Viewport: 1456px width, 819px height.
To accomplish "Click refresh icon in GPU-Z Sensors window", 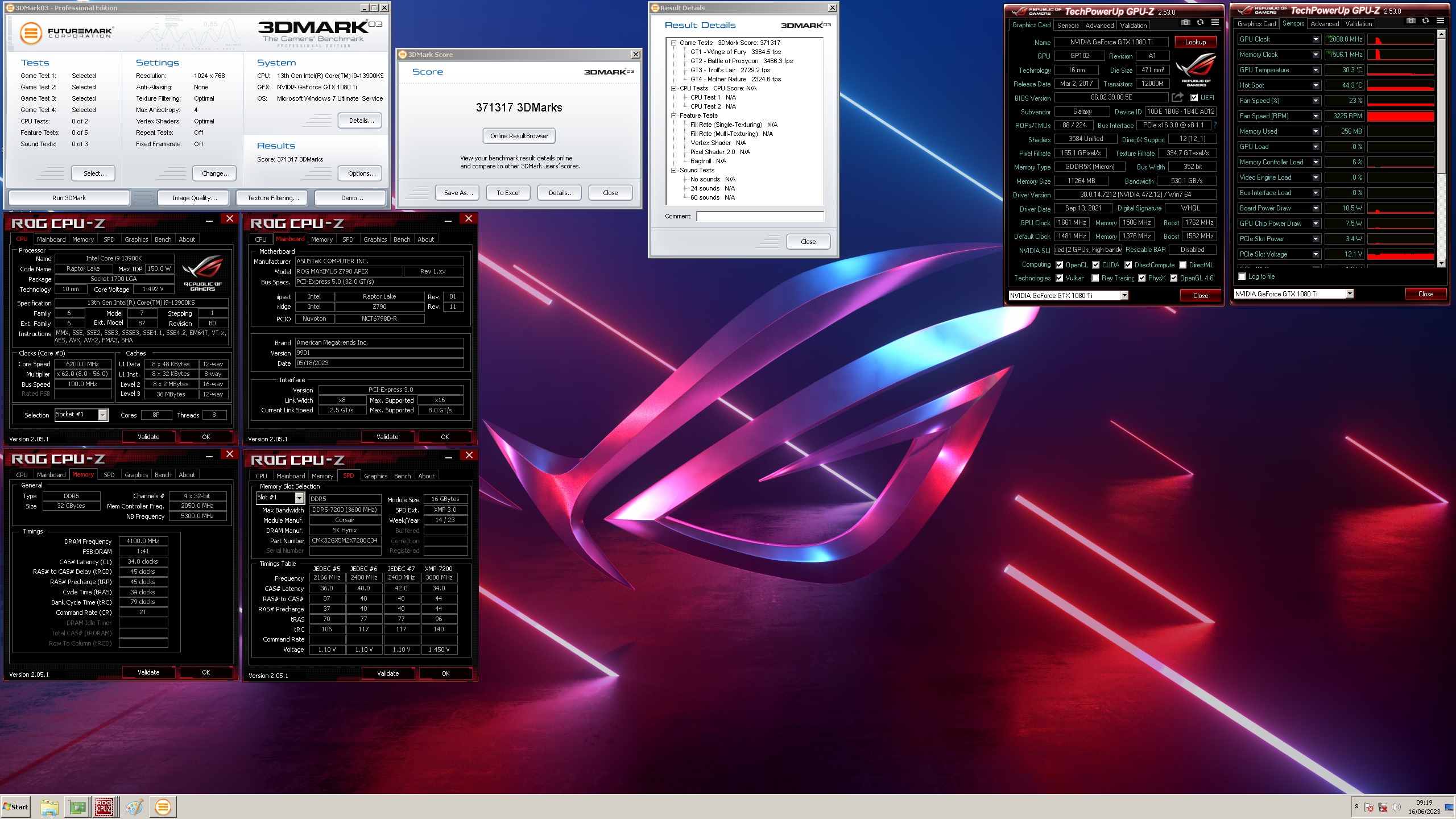I will 1425,21.
